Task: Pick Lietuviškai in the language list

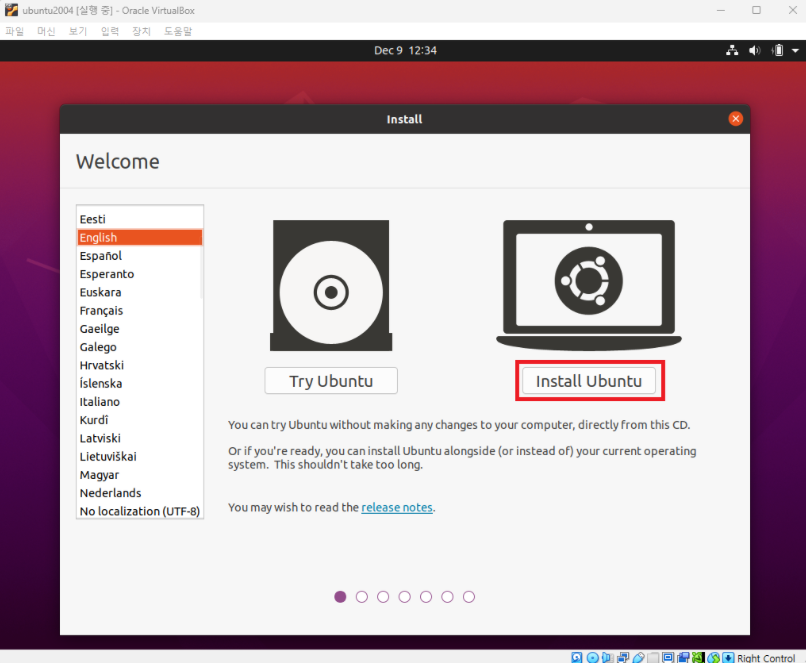Action: pyautogui.click(x=139, y=456)
